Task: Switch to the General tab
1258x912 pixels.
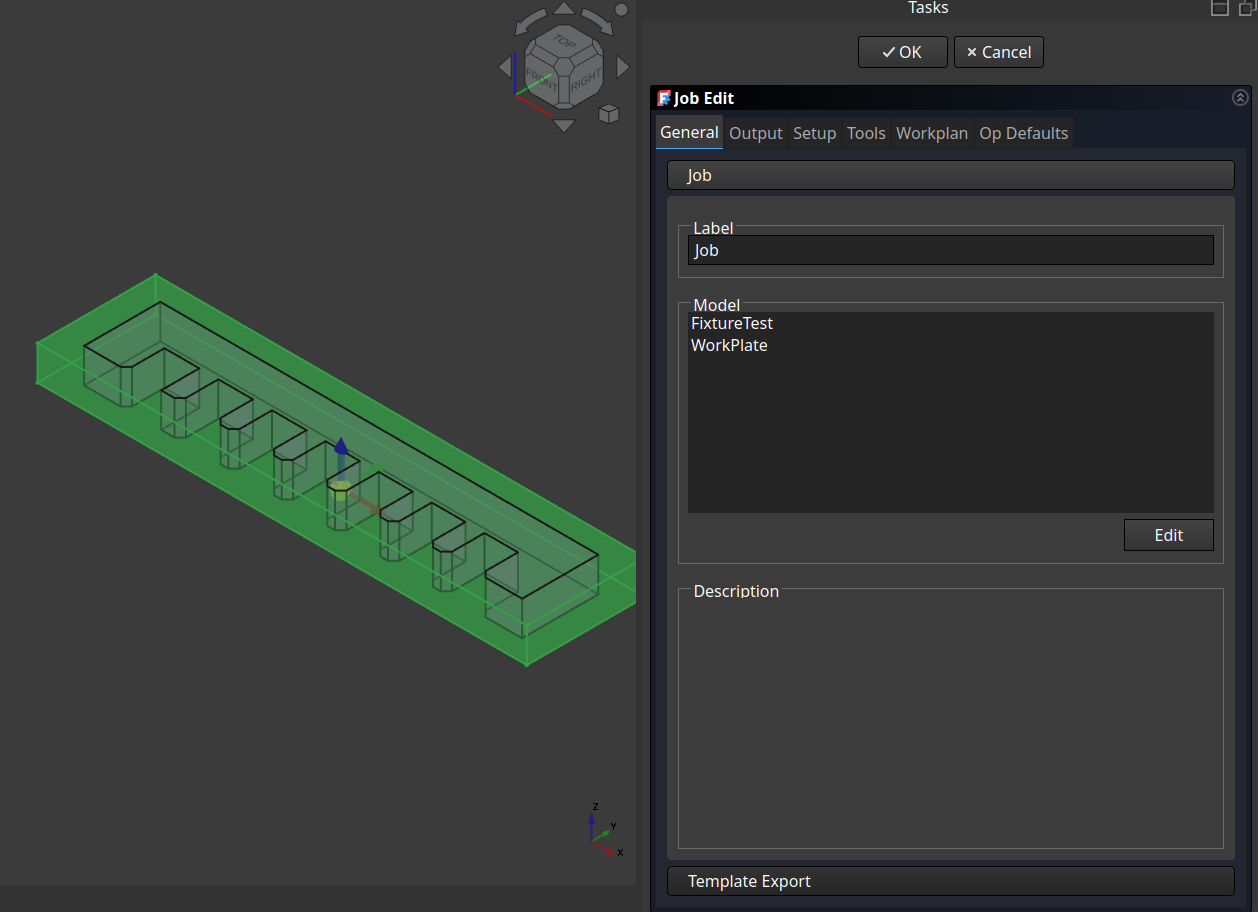Action: tap(689, 132)
